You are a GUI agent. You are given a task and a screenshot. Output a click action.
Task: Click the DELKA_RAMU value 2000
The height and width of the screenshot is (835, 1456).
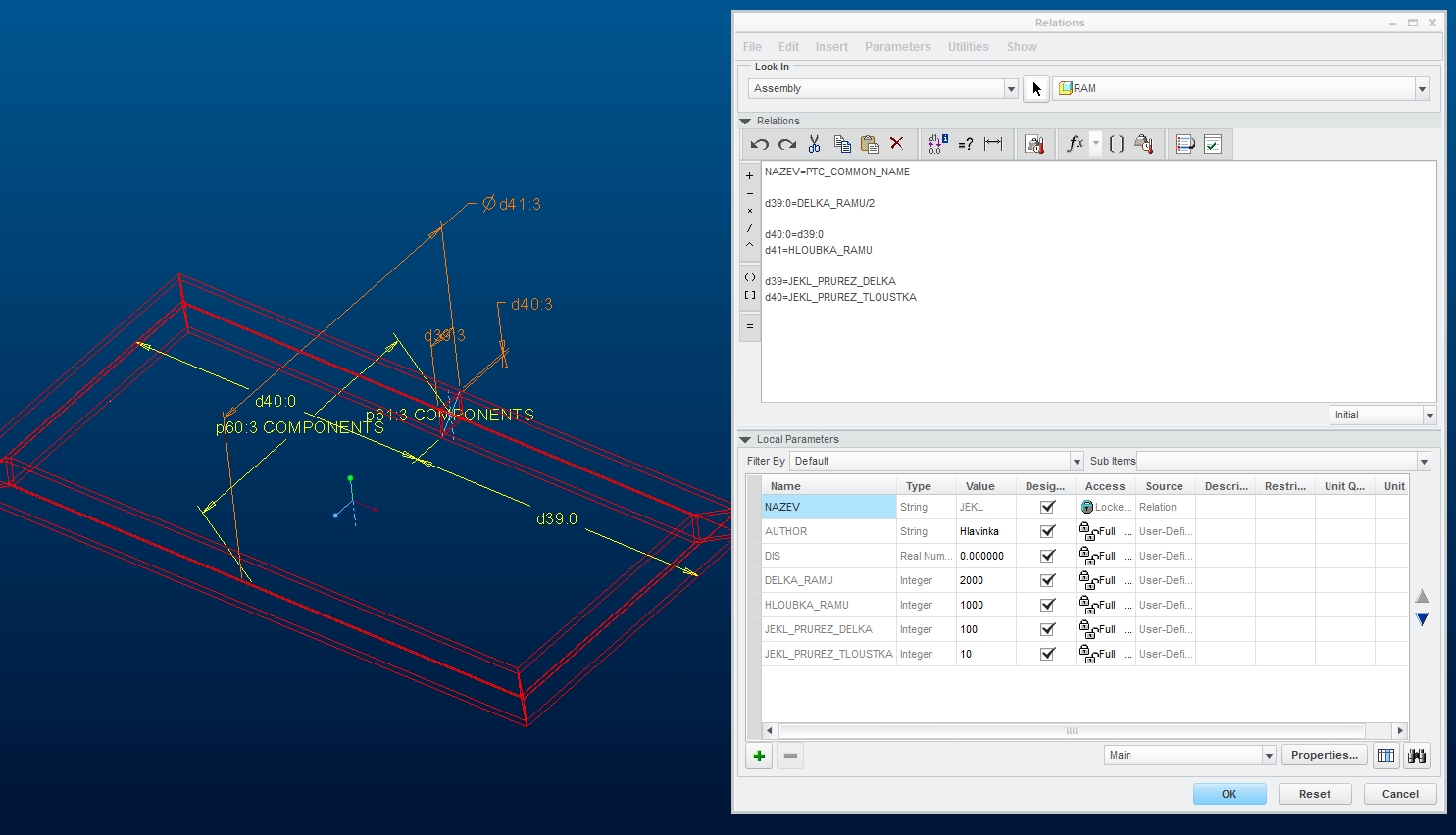(x=986, y=580)
